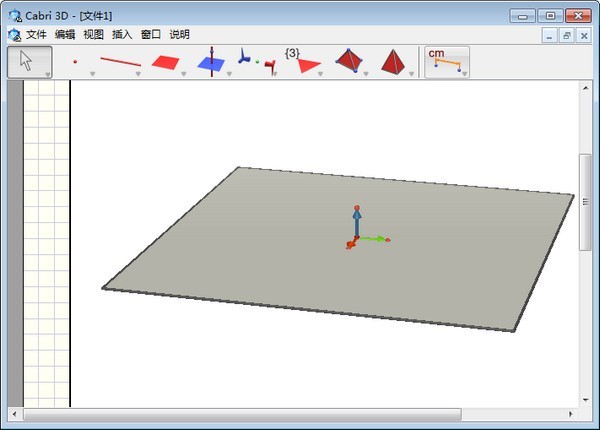Select the cm Distance measurement tool
Viewport: 600px width, 430px height.
447,62
